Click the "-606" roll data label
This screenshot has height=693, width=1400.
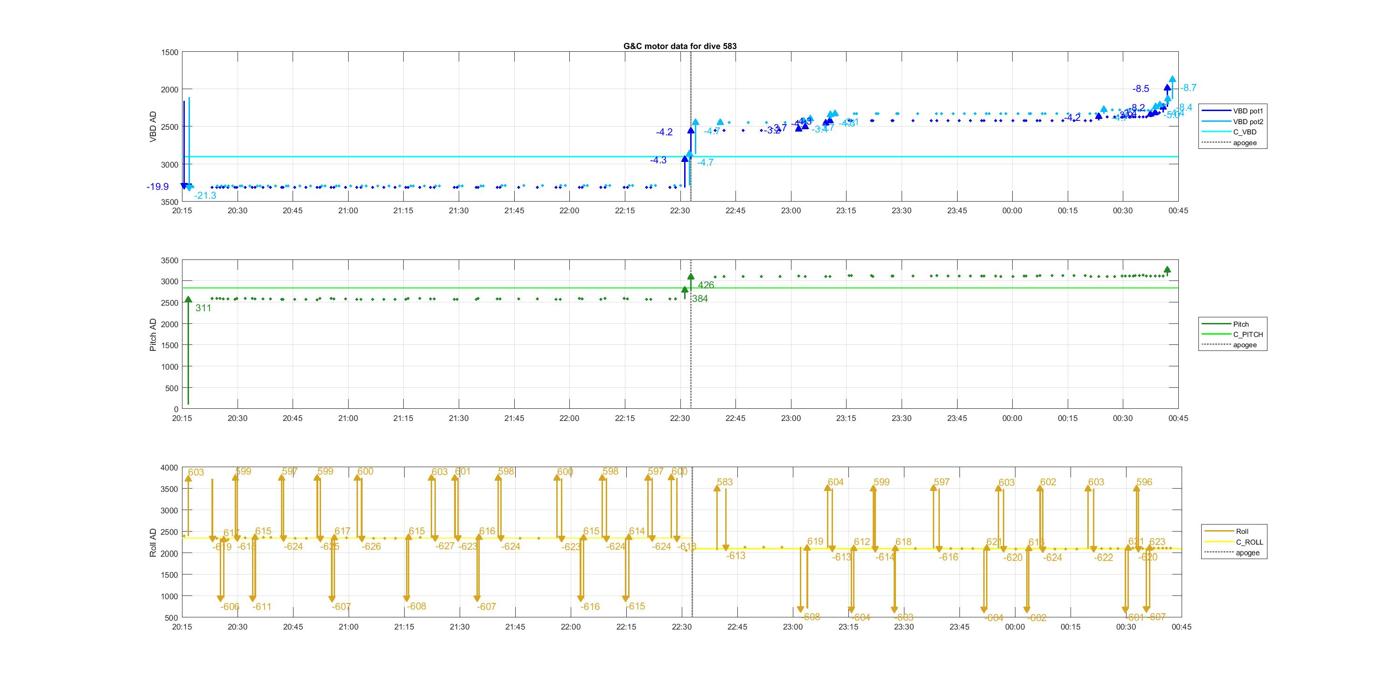click(230, 607)
